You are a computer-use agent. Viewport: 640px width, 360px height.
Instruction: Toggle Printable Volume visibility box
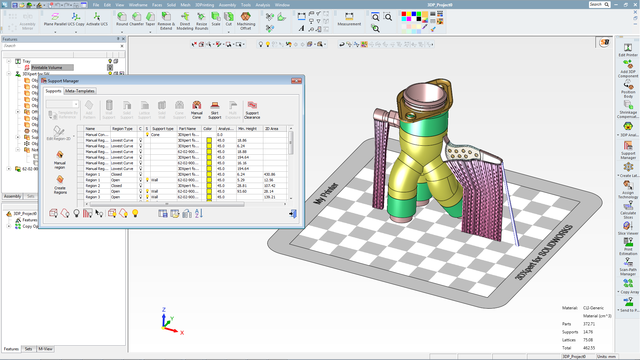coord(110,67)
